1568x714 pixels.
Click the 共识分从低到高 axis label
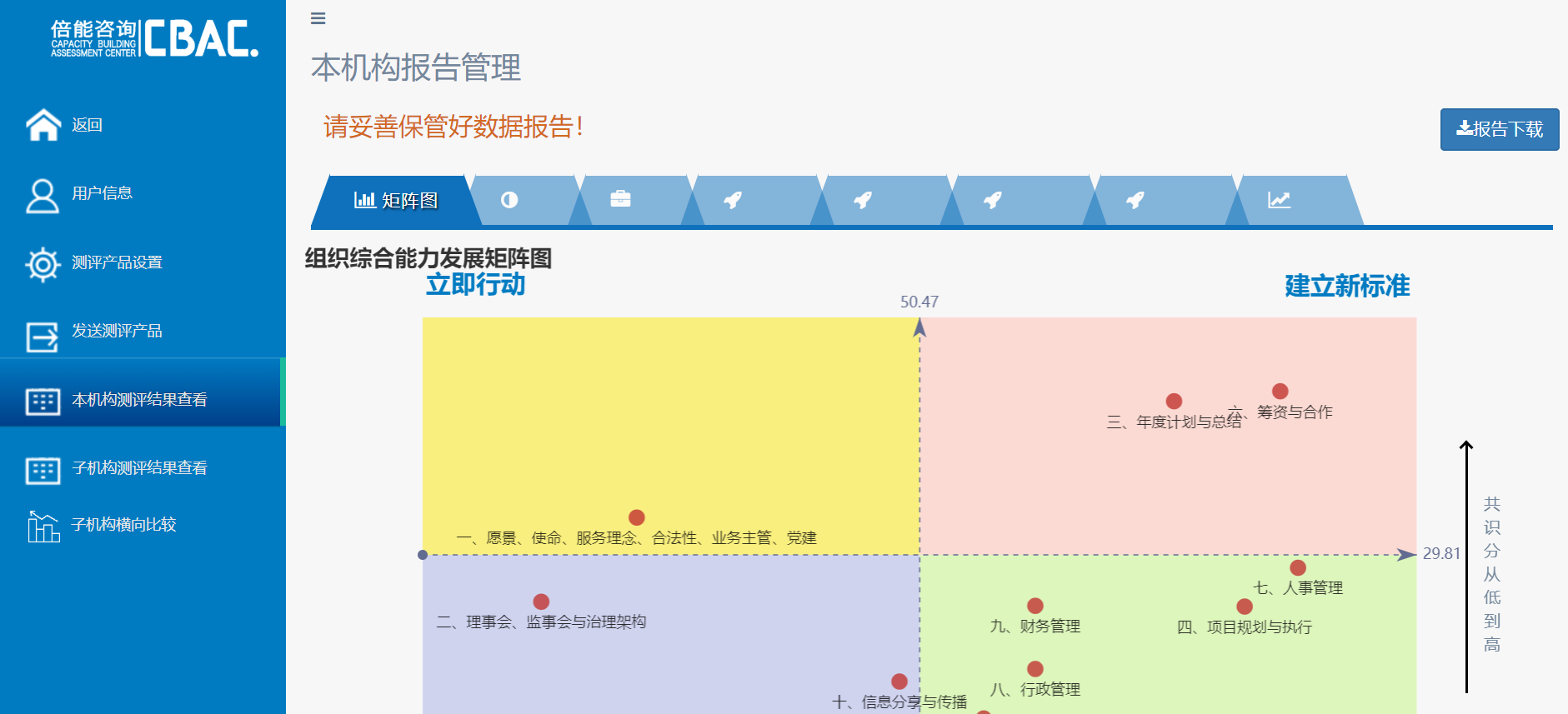(x=1492, y=574)
